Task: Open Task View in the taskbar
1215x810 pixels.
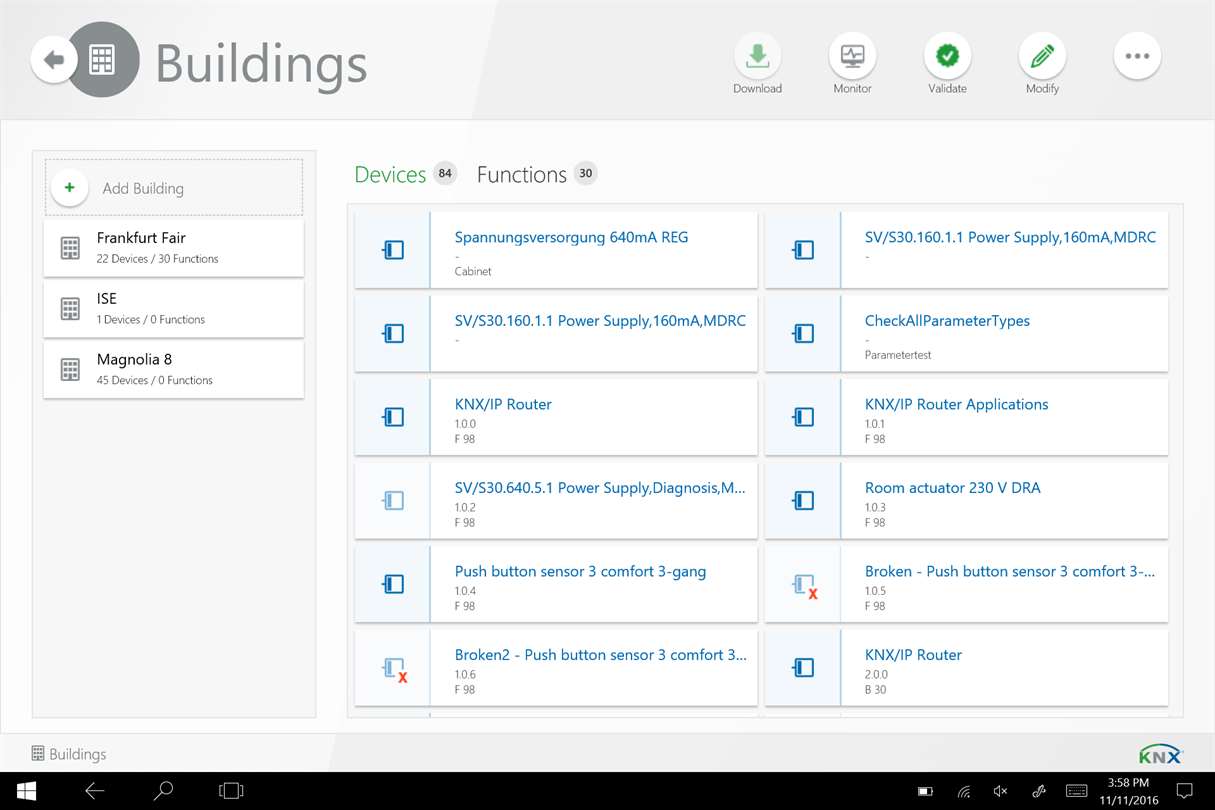Action: coord(231,791)
